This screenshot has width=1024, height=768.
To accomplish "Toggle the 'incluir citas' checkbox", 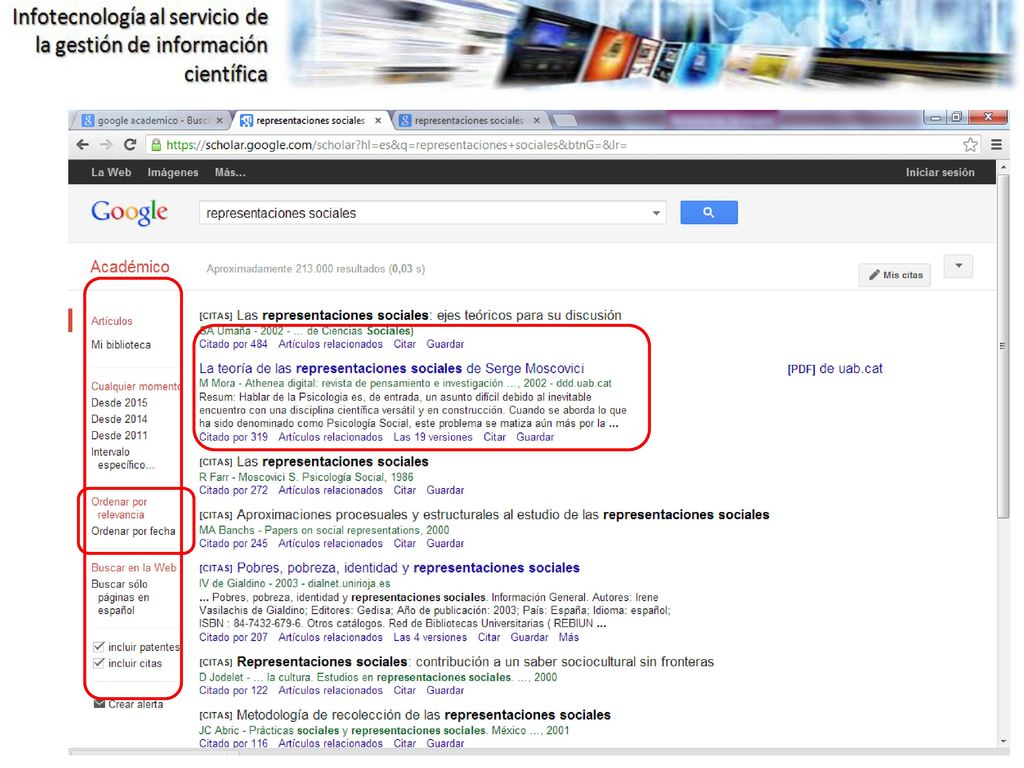I will pos(99,663).
